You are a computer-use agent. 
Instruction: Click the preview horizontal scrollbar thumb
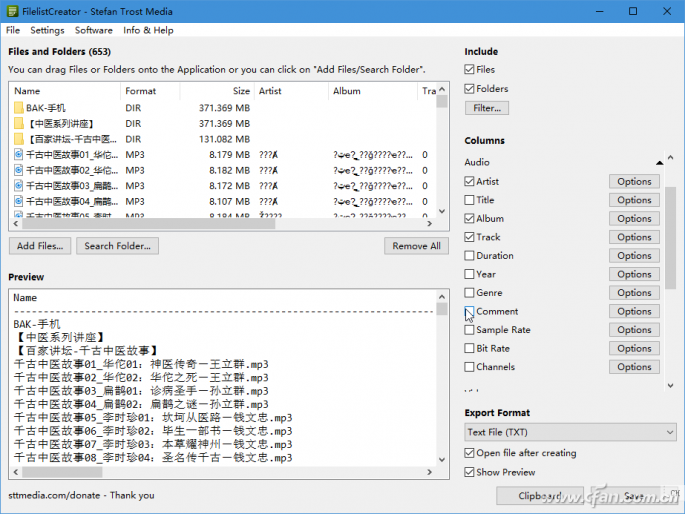pyautogui.click(x=62, y=472)
